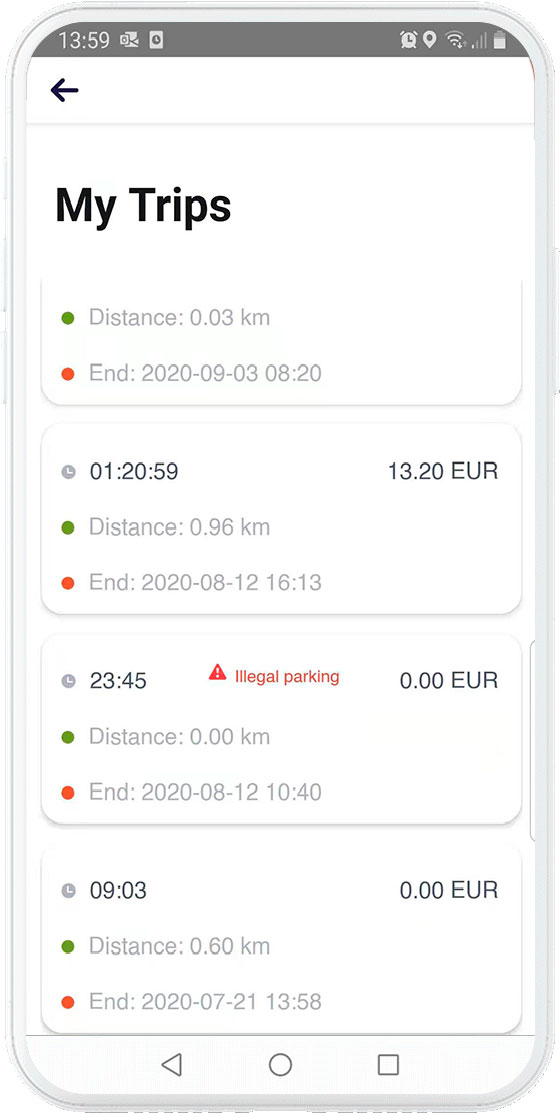Tap the Illegal parking warning triangle icon
The height and width of the screenshot is (1113, 560).
pyautogui.click(x=217, y=672)
